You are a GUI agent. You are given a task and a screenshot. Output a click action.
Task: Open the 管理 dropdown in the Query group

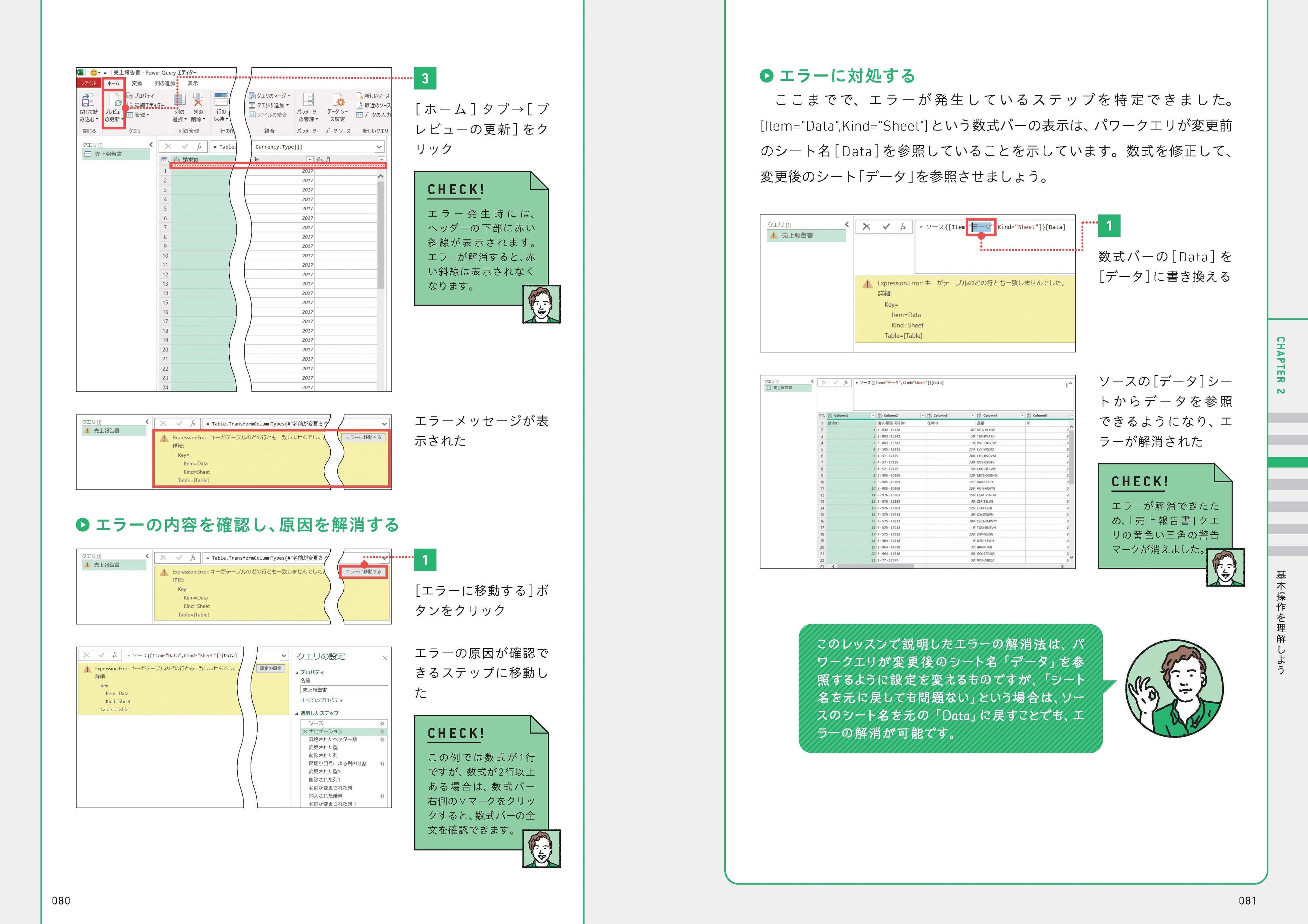pos(138,115)
